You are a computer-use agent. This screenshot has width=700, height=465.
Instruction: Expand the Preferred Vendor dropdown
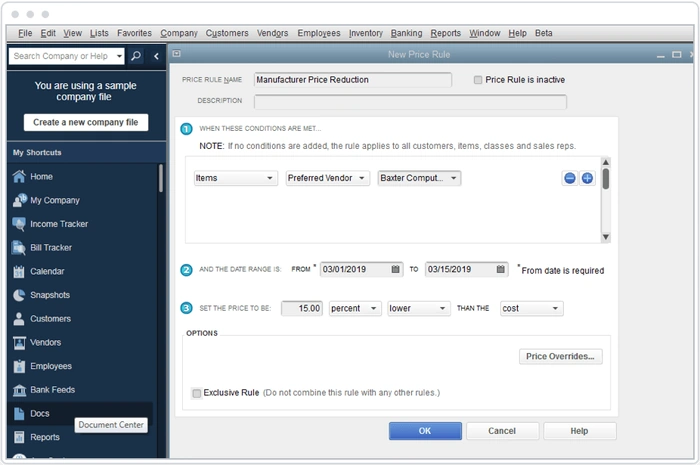click(x=327, y=178)
